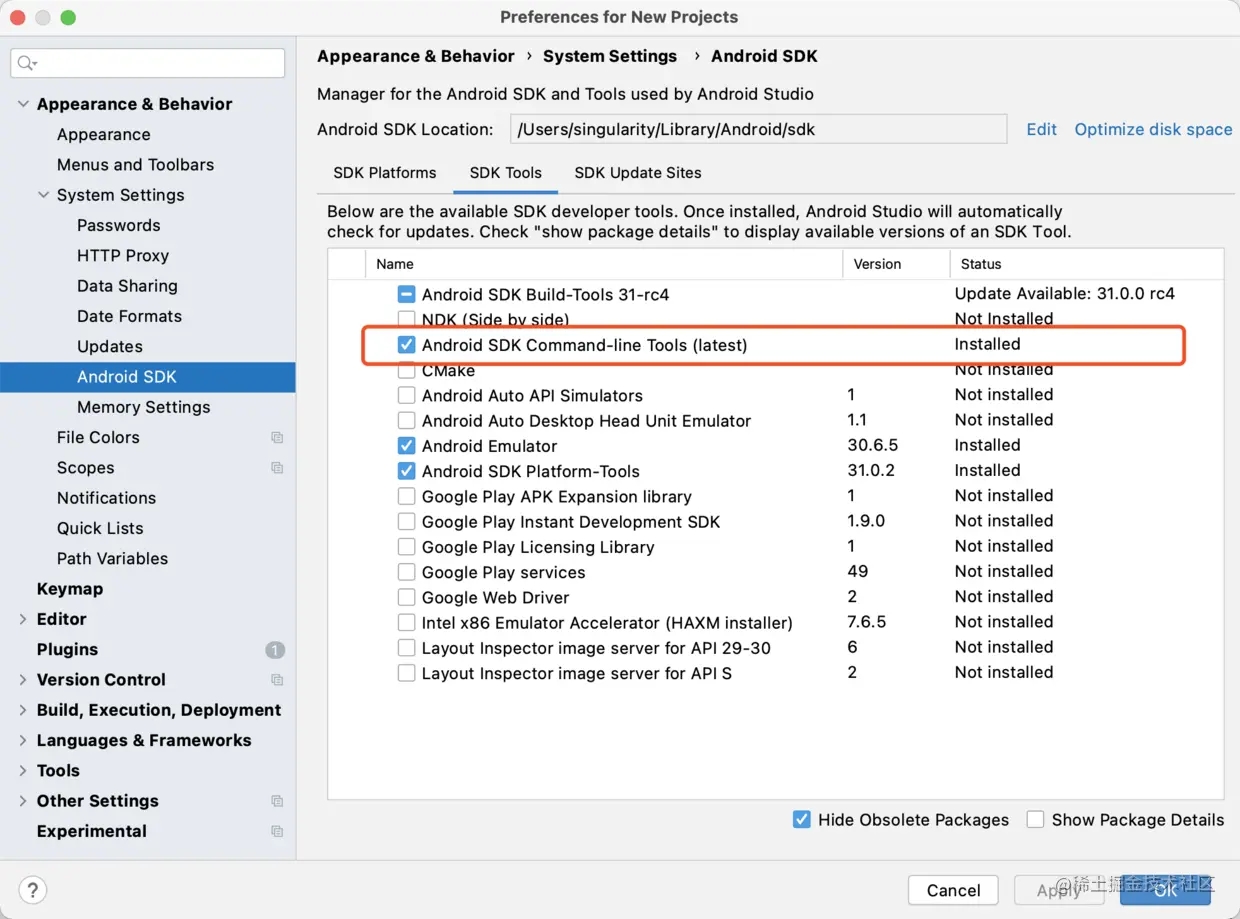This screenshot has height=919, width=1240.
Task: Switch to the SDK Platforms tab
Action: pyautogui.click(x=384, y=173)
